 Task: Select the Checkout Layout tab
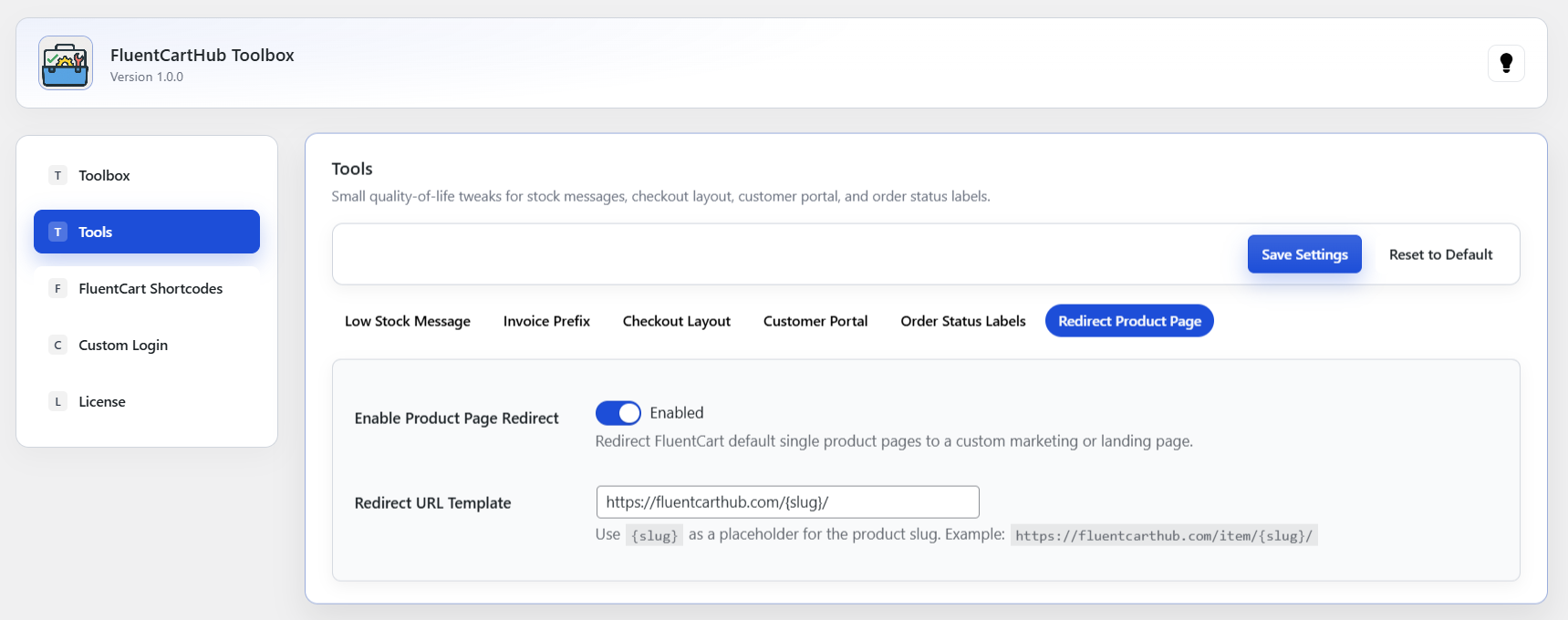pos(676,321)
